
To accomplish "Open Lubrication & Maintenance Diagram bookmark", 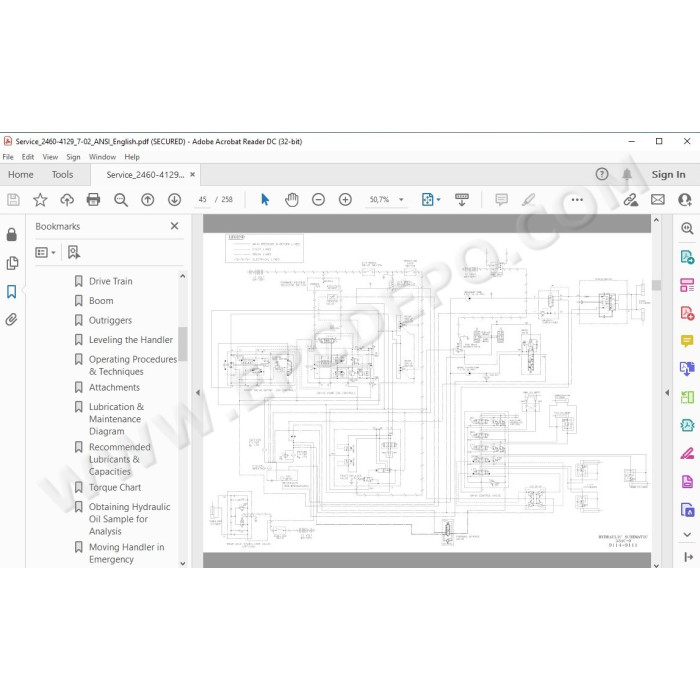I will tap(116, 419).
